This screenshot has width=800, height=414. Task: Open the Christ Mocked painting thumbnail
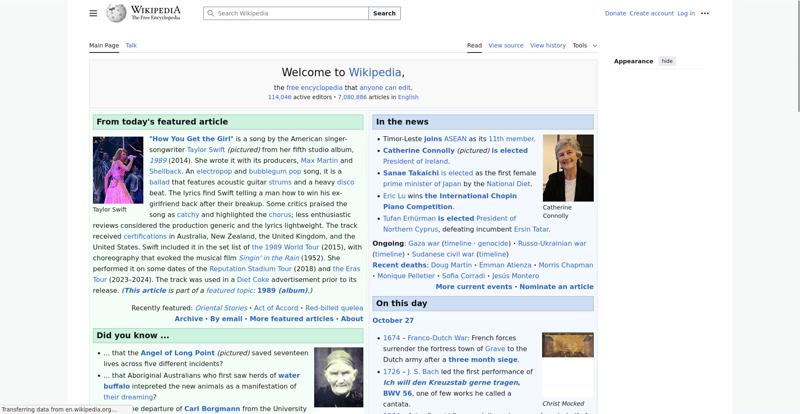pos(567,345)
